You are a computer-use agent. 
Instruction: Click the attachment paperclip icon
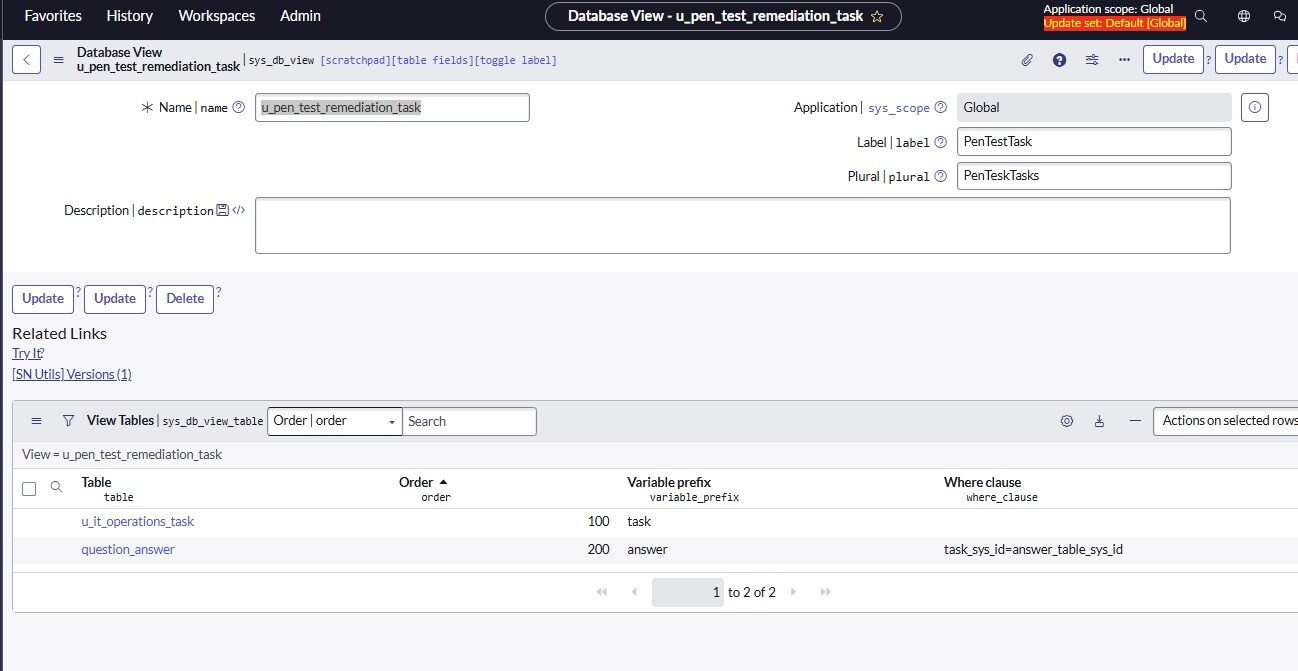[x=1027, y=60]
